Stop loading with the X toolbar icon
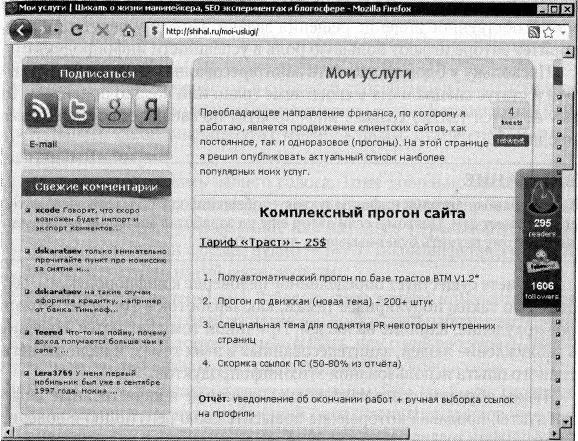This screenshot has width=578, height=441. click(103, 31)
